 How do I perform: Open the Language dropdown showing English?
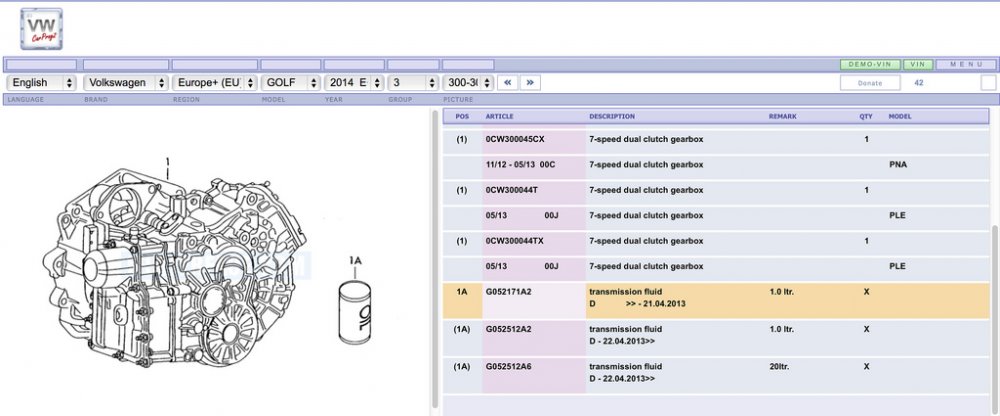[x=41, y=82]
